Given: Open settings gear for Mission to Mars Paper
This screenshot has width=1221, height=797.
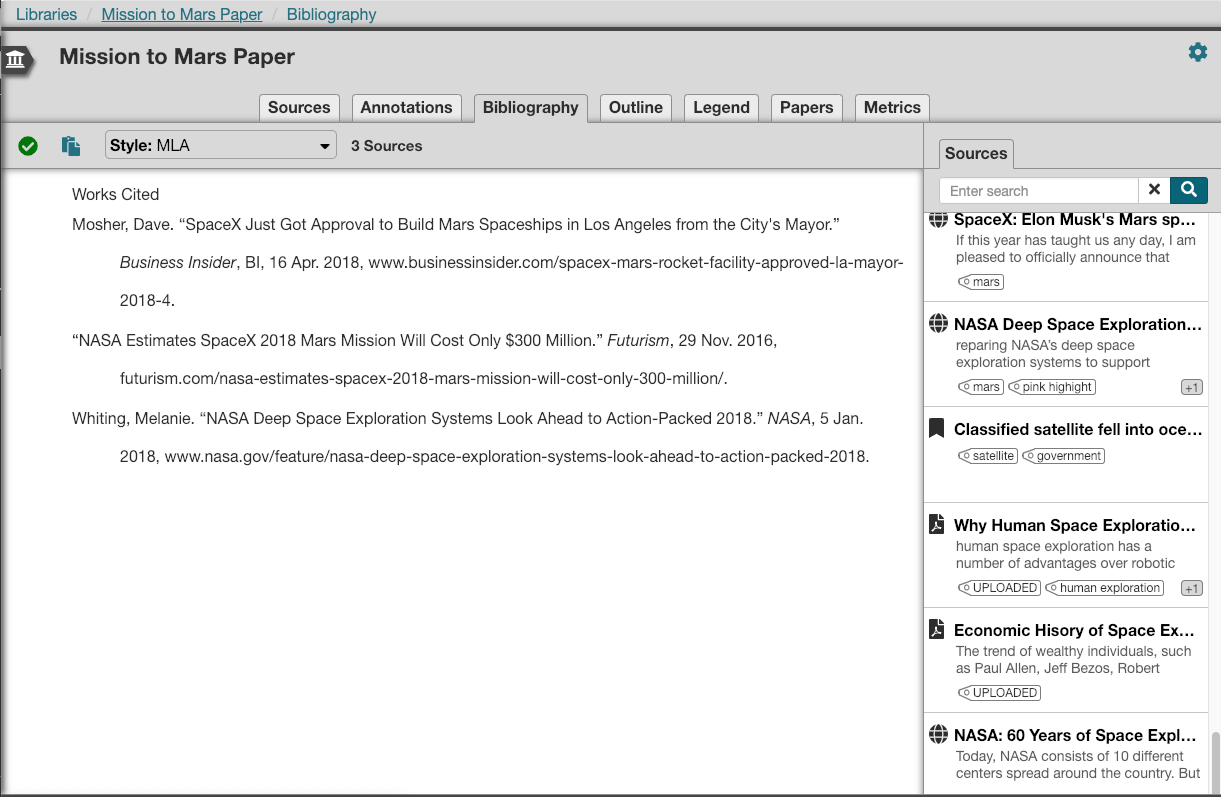Looking at the screenshot, I should tap(1197, 52).
